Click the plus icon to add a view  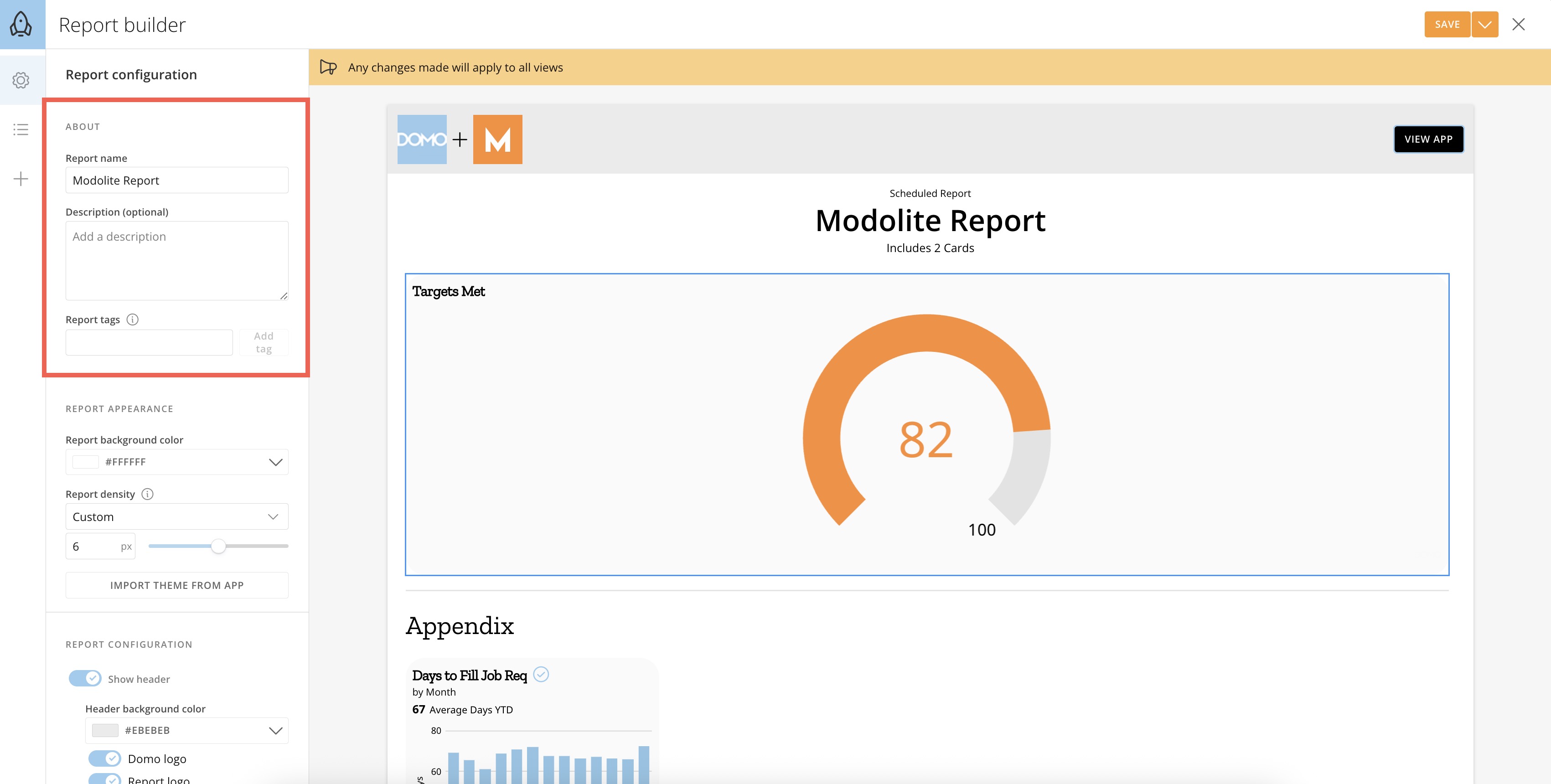(x=21, y=178)
